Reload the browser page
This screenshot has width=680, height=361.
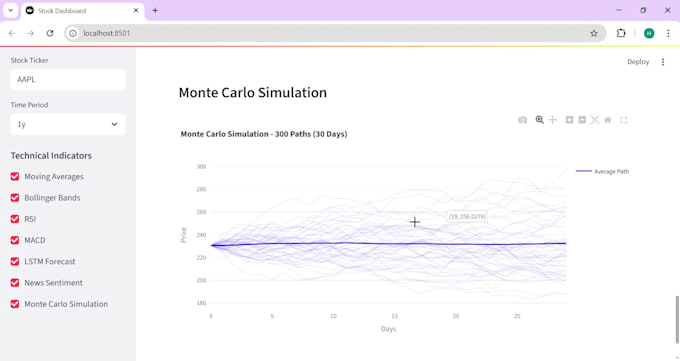(50, 33)
